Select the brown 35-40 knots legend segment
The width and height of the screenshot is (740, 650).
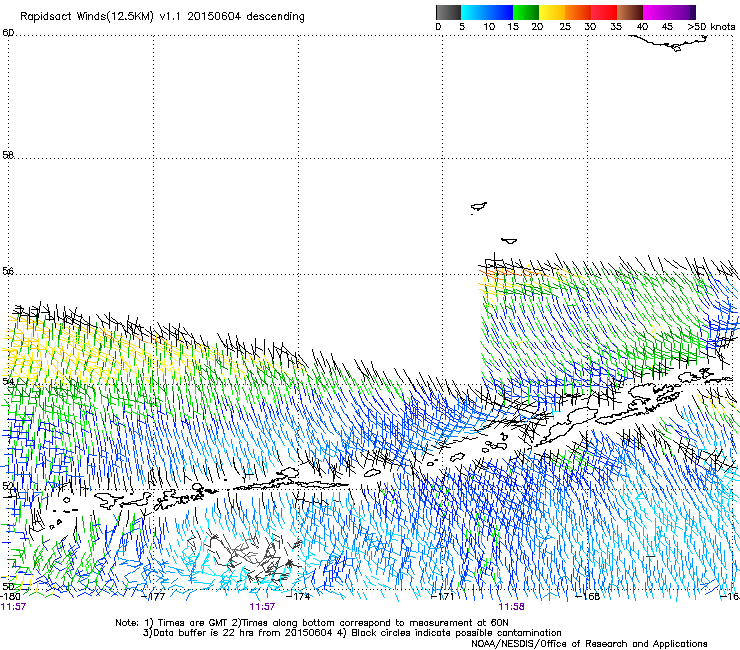tap(630, 12)
